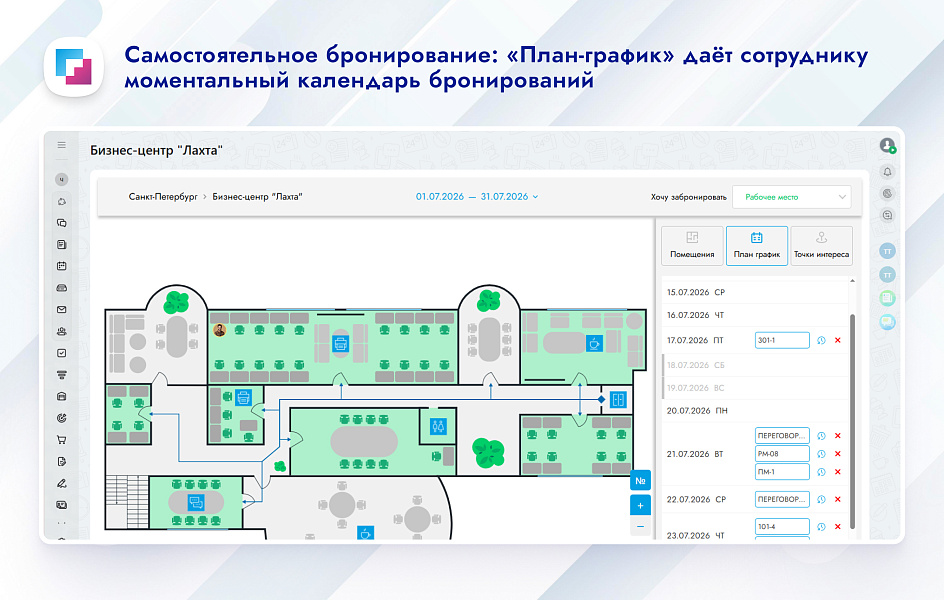944x600 pixels.
Task: Click the chevron arrow in booking type combo
Action: (842, 197)
